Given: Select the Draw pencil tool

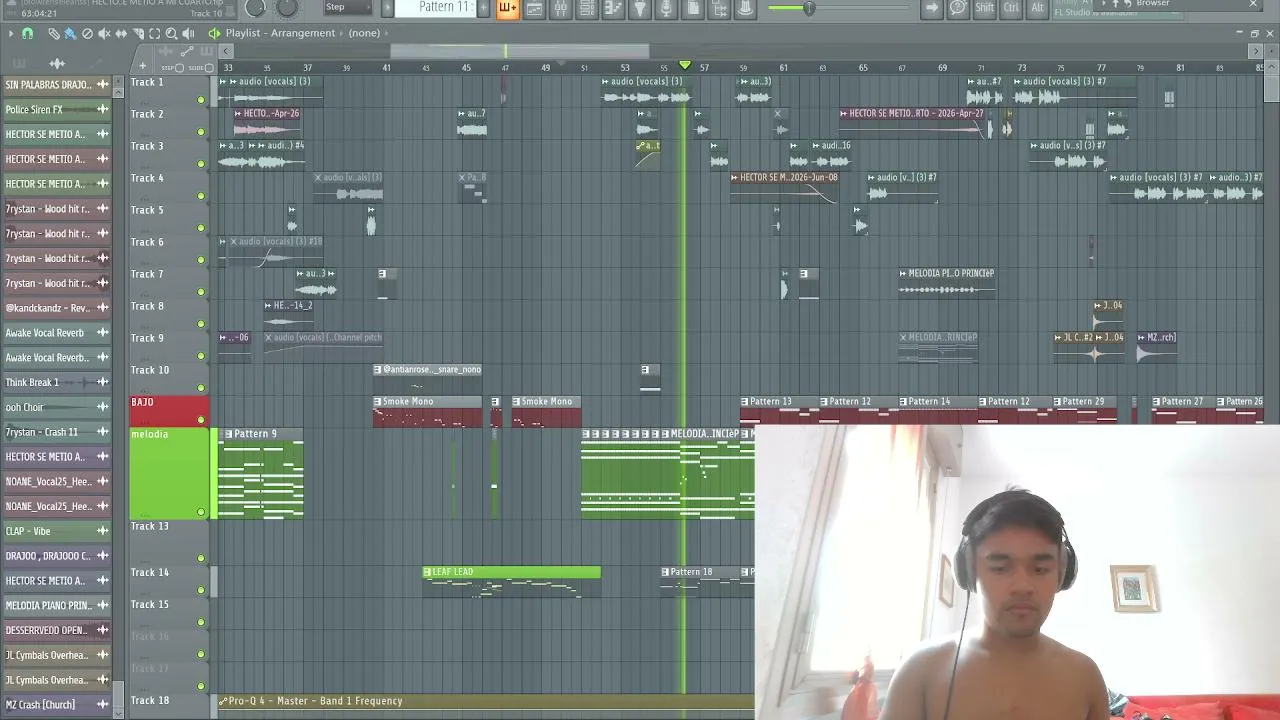Looking at the screenshot, I should [54, 34].
